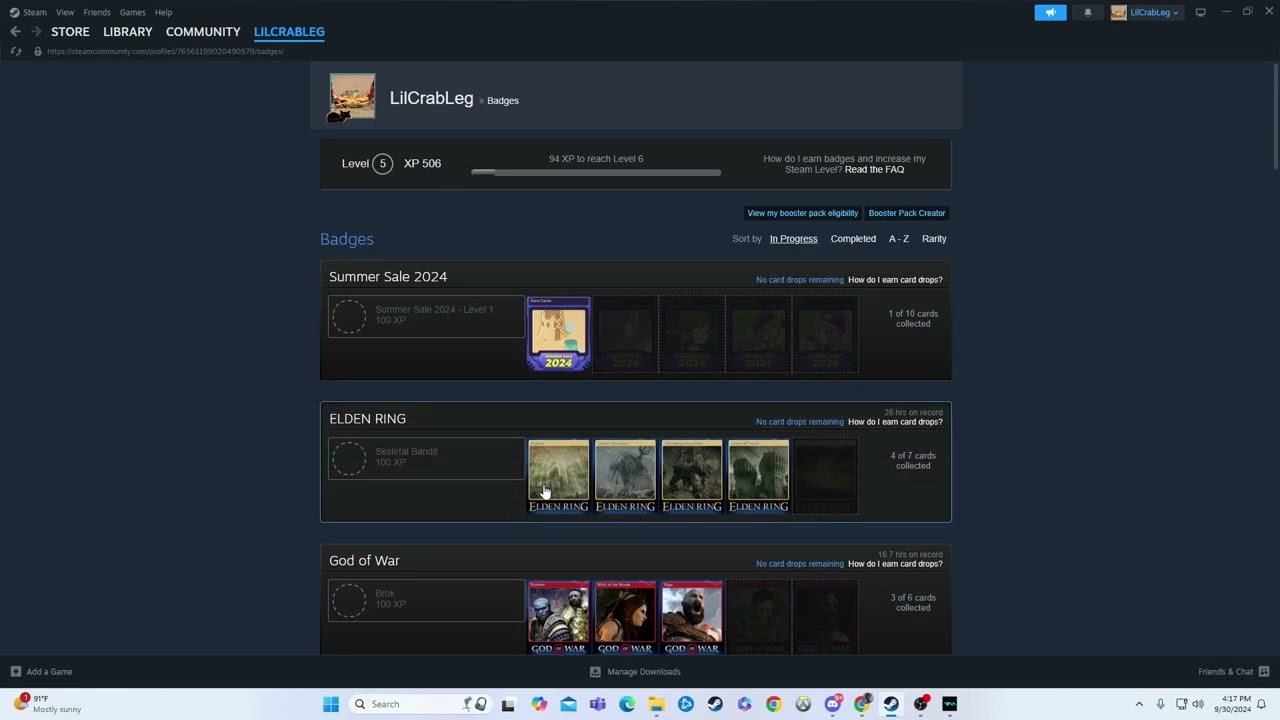Click '3 of 6 cards collected' text
Screen dimensions: 1280x720
(x=913, y=603)
